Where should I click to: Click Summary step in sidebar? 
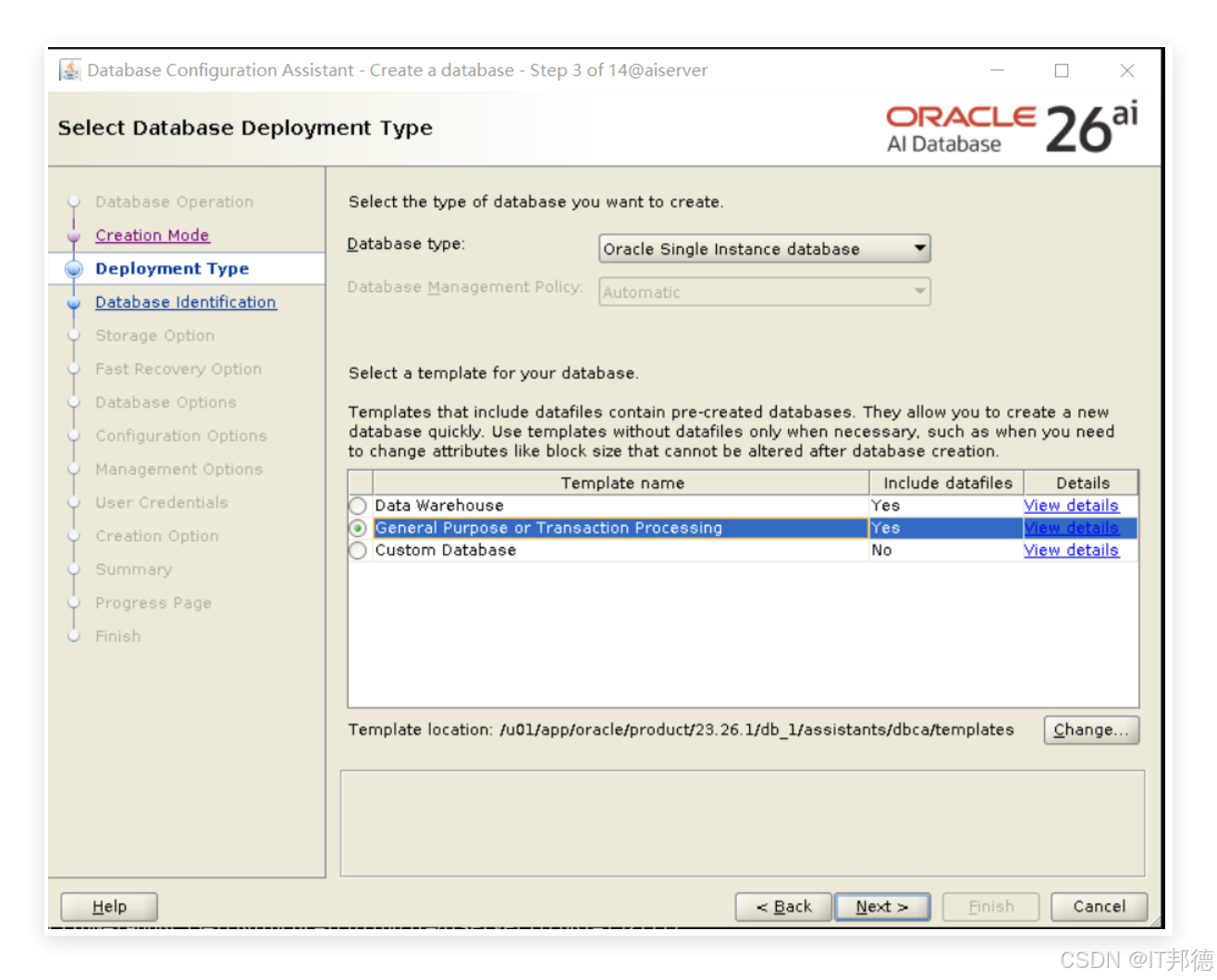(x=134, y=570)
